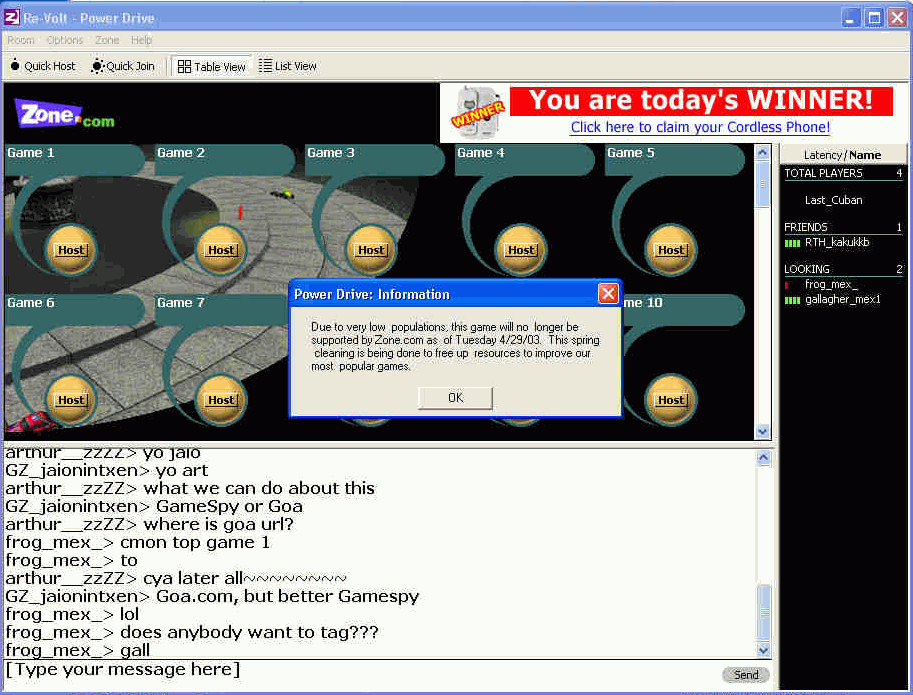The height and width of the screenshot is (695, 913).
Task: Click chat line 'does anybody want to tag???'
Action: pos(249,632)
